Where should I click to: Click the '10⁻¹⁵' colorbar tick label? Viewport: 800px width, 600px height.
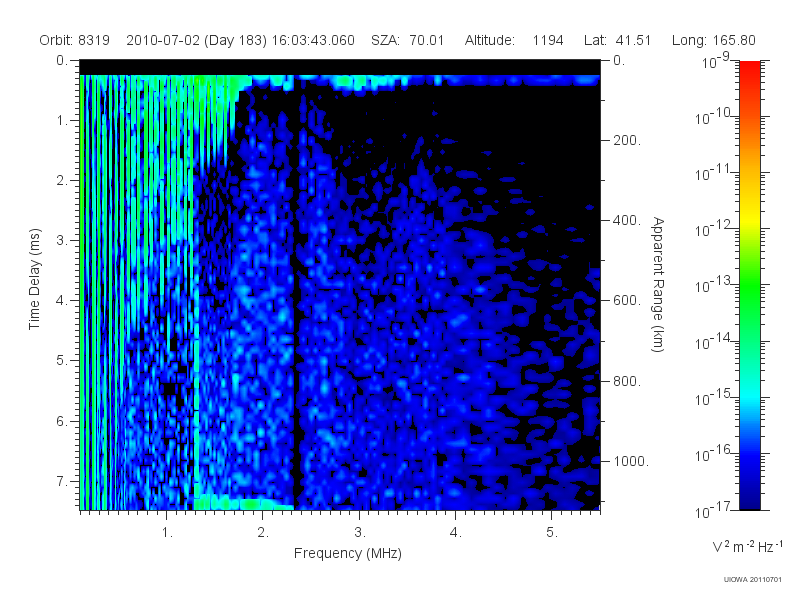(713, 397)
